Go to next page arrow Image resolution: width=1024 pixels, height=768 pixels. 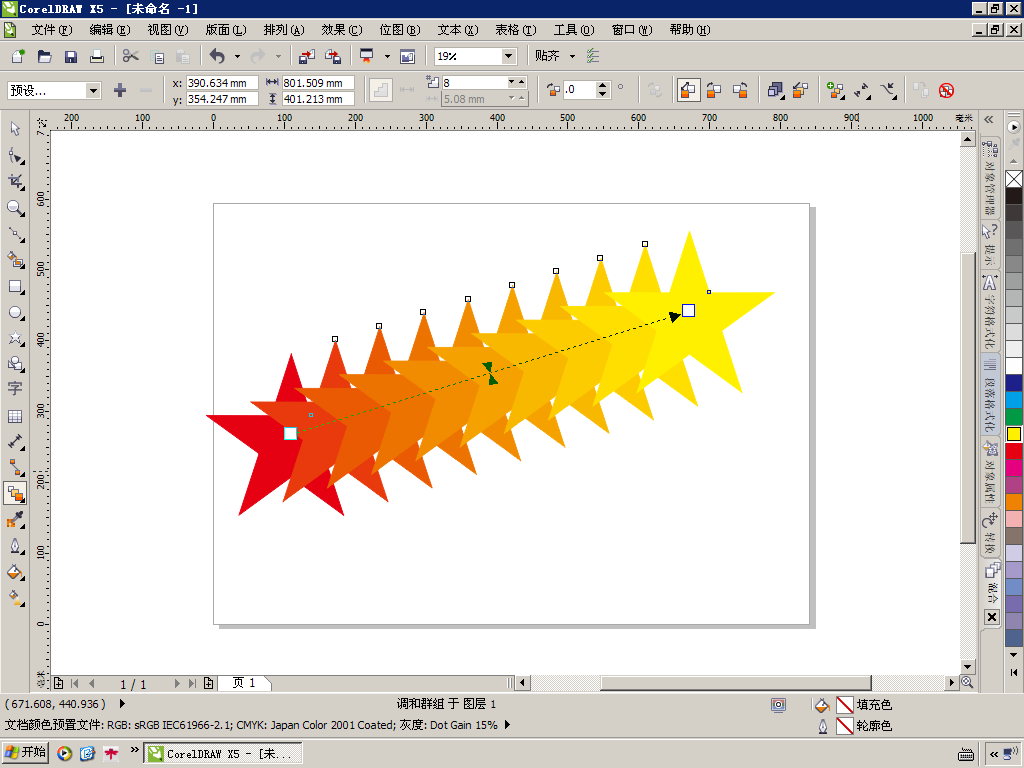point(177,683)
